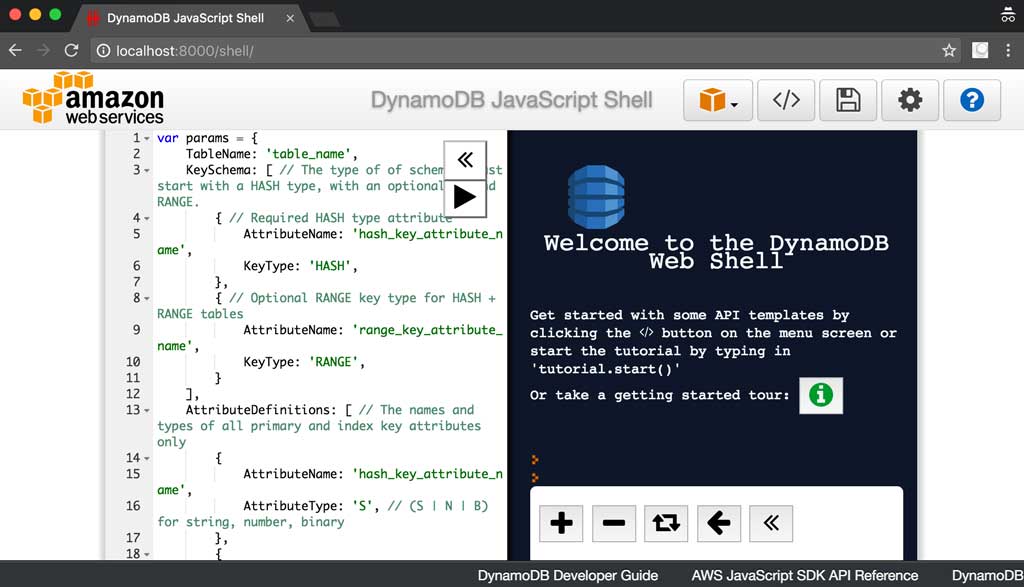Bookmark this page with the star
The width and height of the screenshot is (1024, 587).
[949, 50]
